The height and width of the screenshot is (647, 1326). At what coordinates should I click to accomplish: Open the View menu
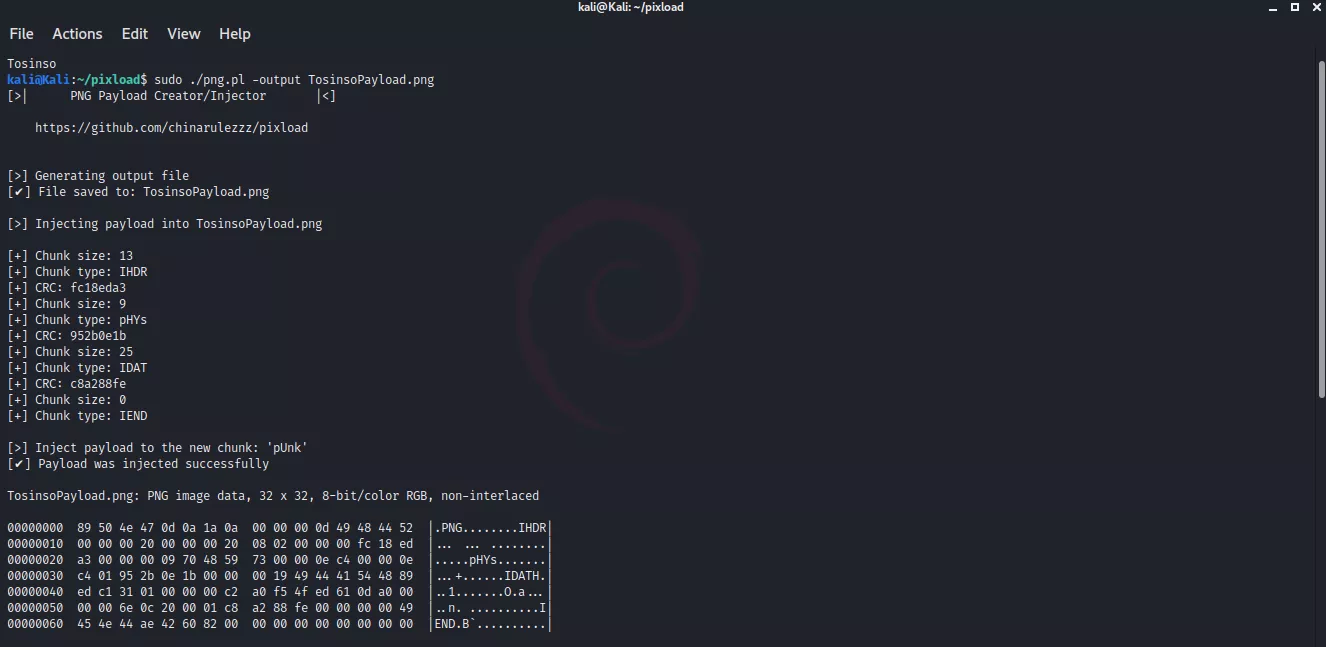[x=184, y=34]
